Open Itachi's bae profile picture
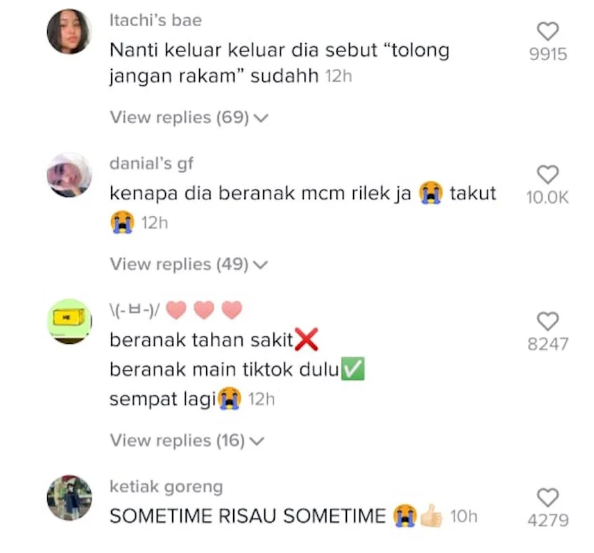594x553 pixels. [x=69, y=31]
